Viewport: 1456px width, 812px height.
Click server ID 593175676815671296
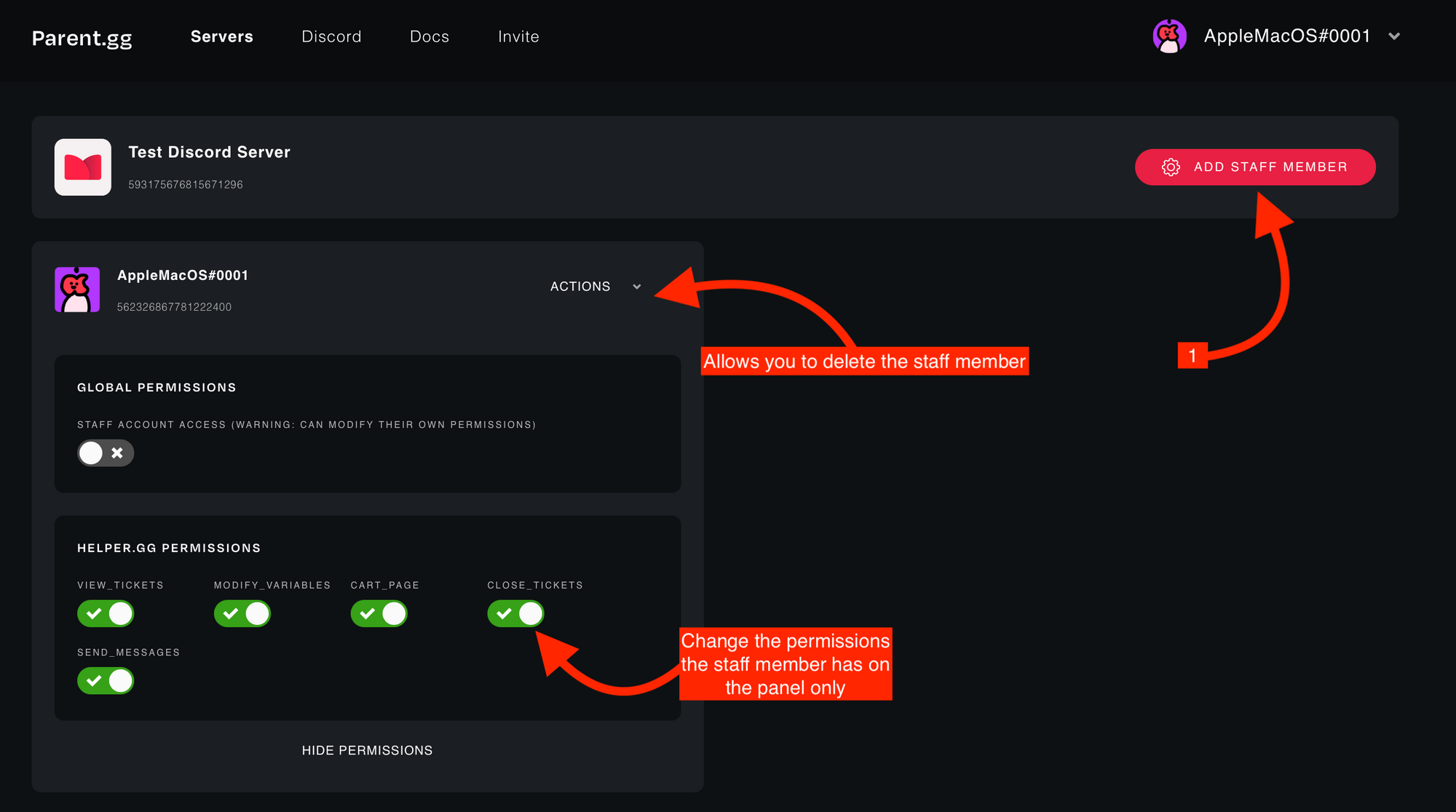click(186, 185)
